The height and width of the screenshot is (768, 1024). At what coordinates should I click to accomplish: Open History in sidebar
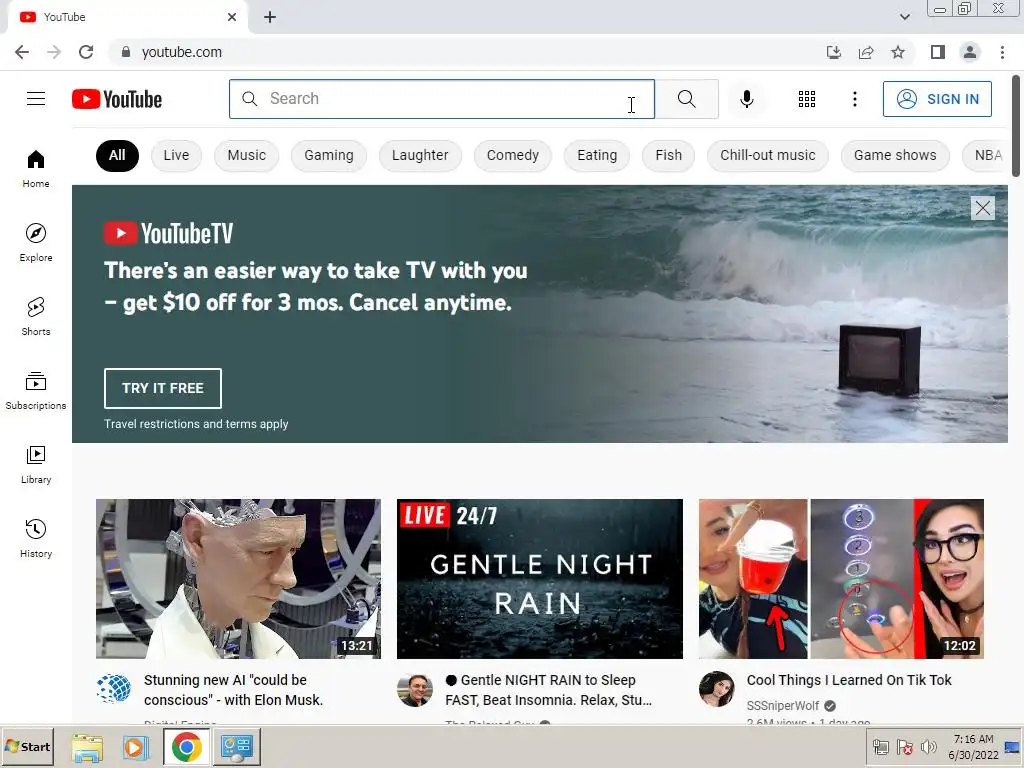36,539
